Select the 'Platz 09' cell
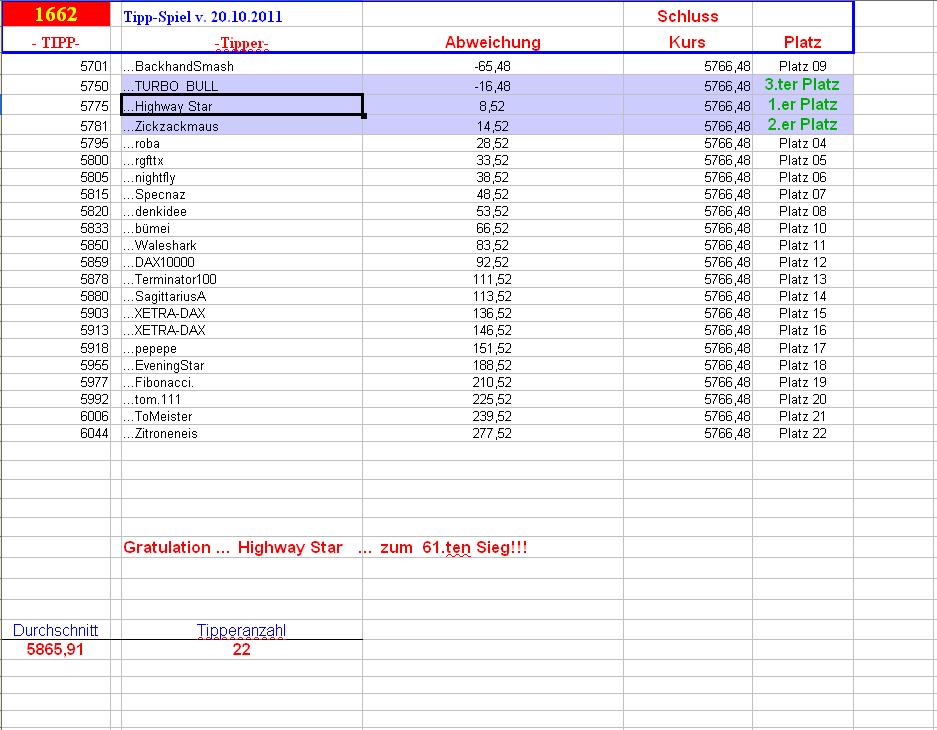 (803, 66)
